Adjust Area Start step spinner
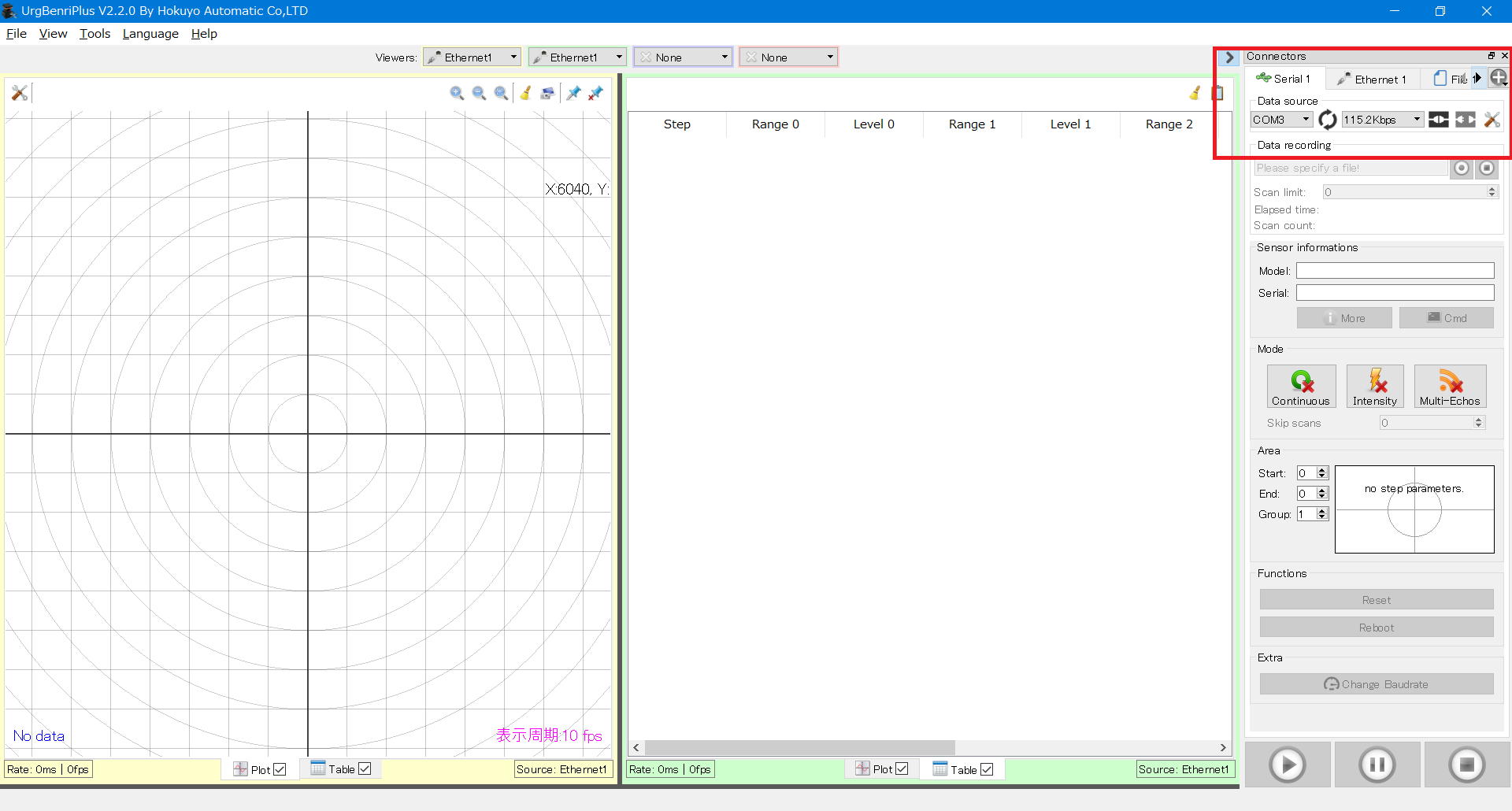This screenshot has width=1512, height=811. coord(1322,473)
